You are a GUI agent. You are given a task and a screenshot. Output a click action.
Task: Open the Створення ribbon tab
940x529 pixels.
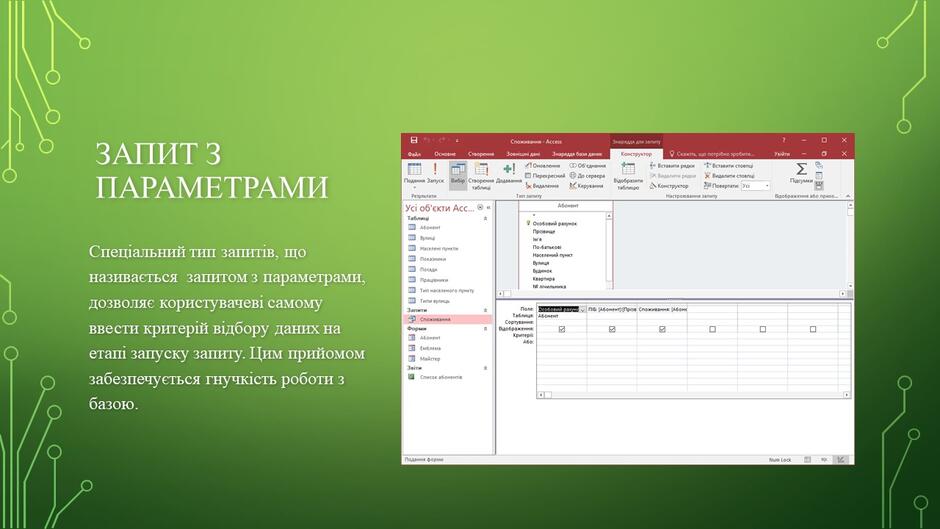pyautogui.click(x=481, y=154)
